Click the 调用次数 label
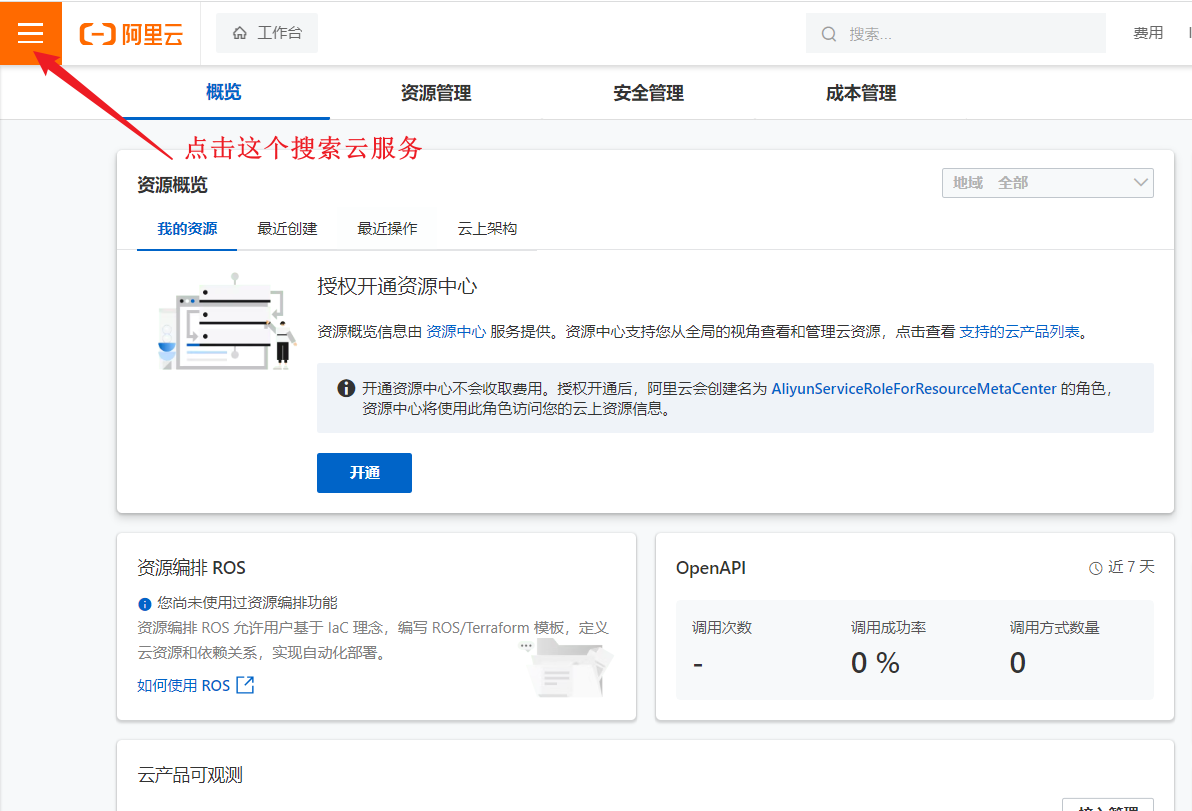The width and height of the screenshot is (1192, 811). pos(721,628)
